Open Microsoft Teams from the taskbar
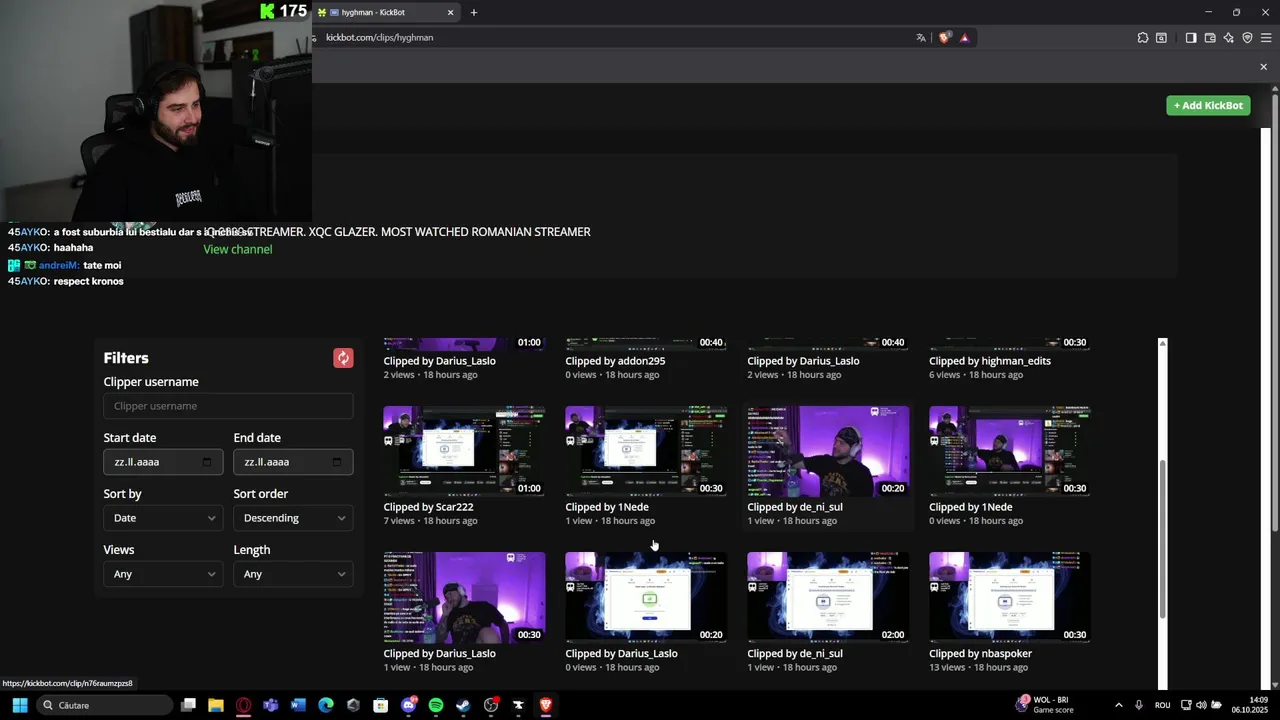 [x=270, y=705]
